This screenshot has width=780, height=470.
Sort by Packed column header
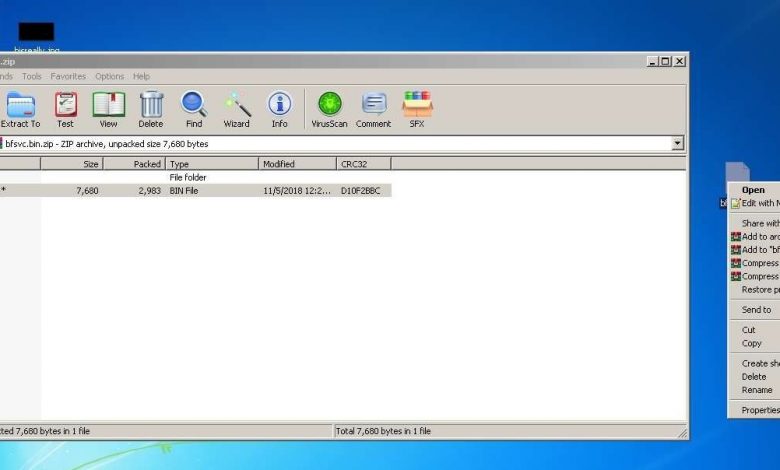[134, 164]
